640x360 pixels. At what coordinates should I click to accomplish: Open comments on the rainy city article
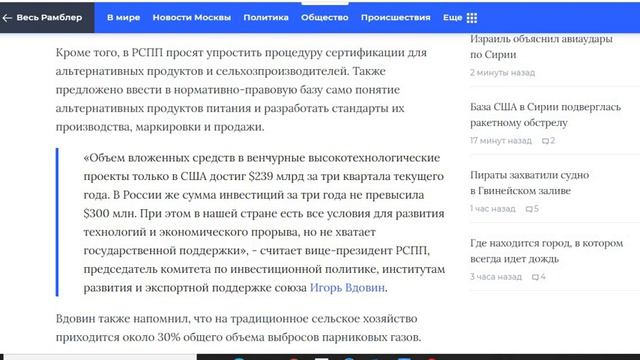click(x=539, y=277)
